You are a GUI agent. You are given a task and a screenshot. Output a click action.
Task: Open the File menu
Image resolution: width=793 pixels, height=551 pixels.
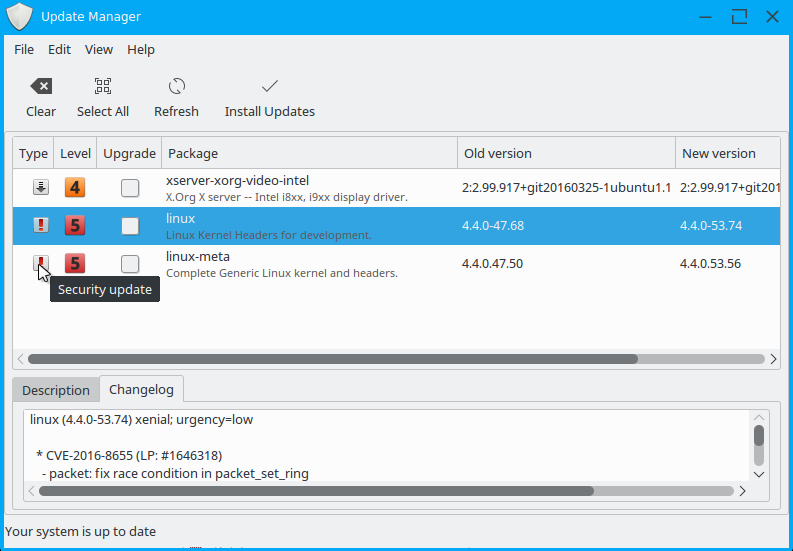[x=24, y=49]
